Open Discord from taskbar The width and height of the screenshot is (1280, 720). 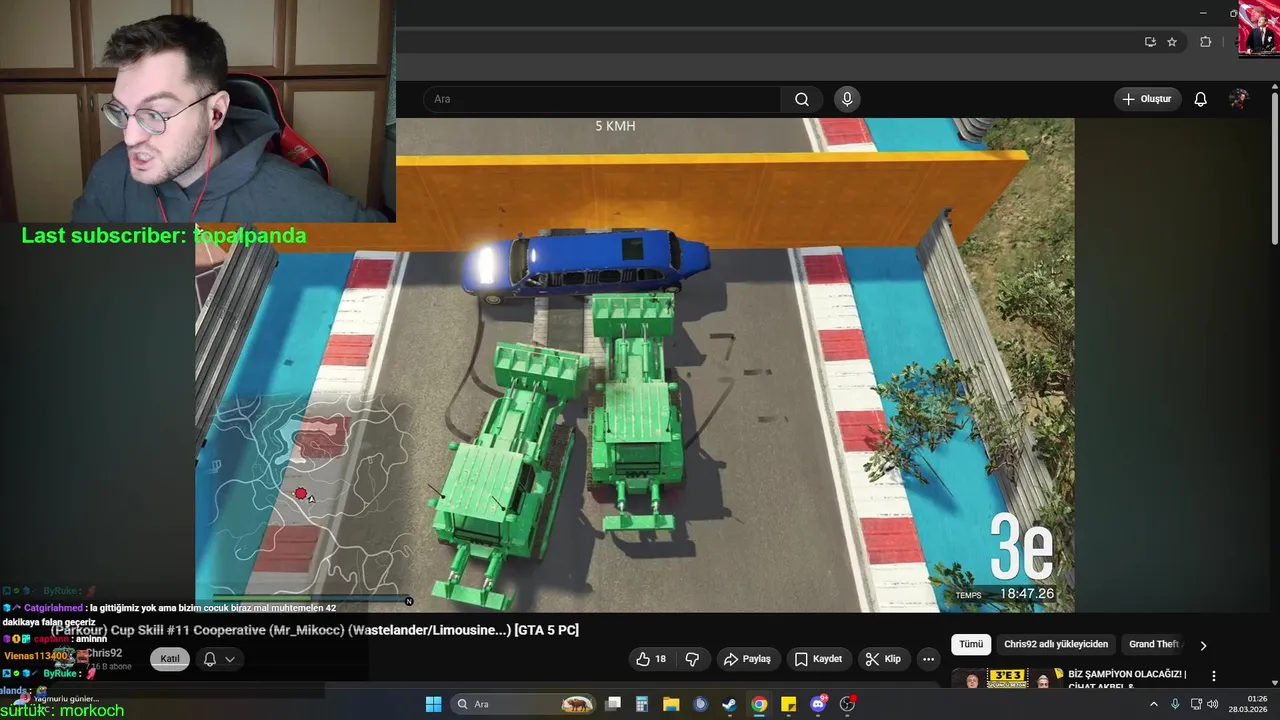coord(818,704)
